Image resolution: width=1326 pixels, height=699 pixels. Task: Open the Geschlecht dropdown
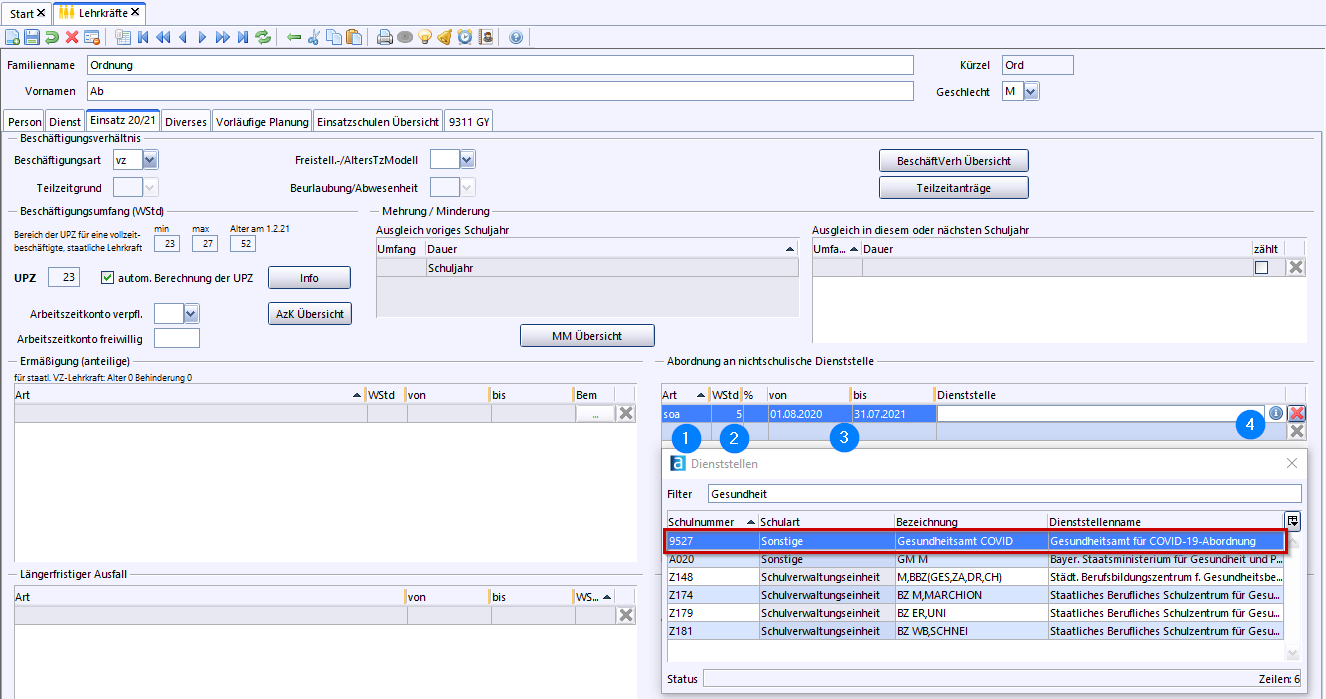[x=1032, y=91]
